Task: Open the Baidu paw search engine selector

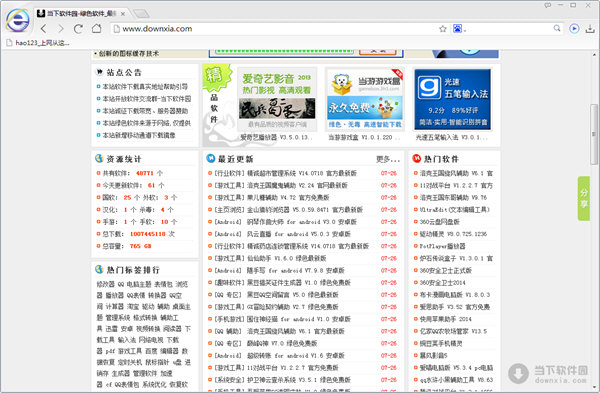Action: (459, 29)
